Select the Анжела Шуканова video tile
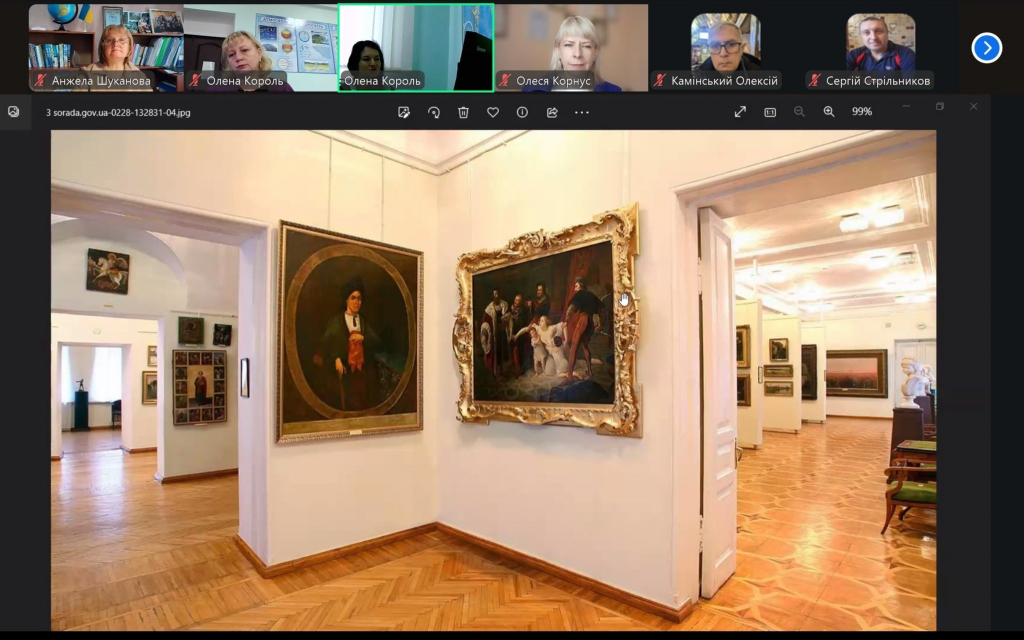 coord(105,45)
